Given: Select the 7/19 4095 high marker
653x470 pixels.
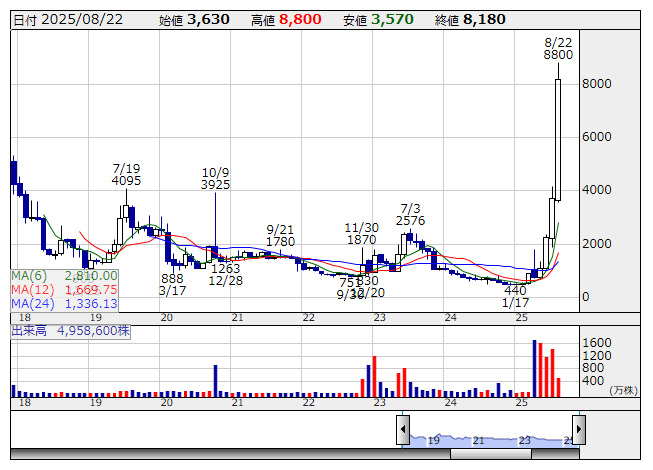Looking at the screenshot, I should [126, 175].
